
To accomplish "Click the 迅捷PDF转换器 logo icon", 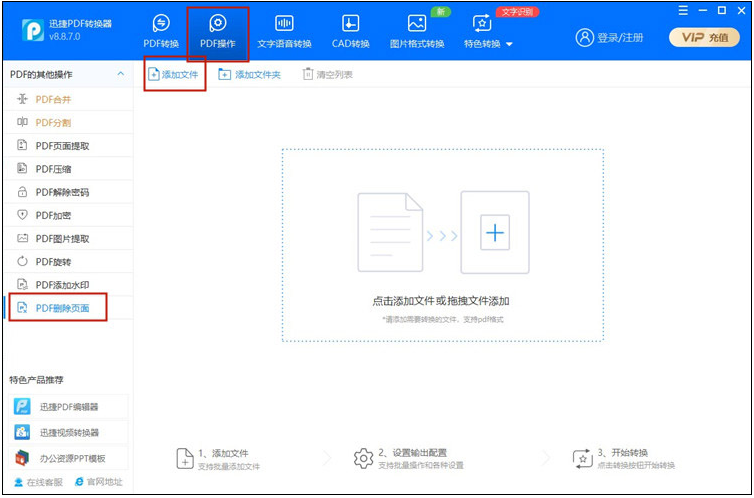I will click(x=33, y=30).
